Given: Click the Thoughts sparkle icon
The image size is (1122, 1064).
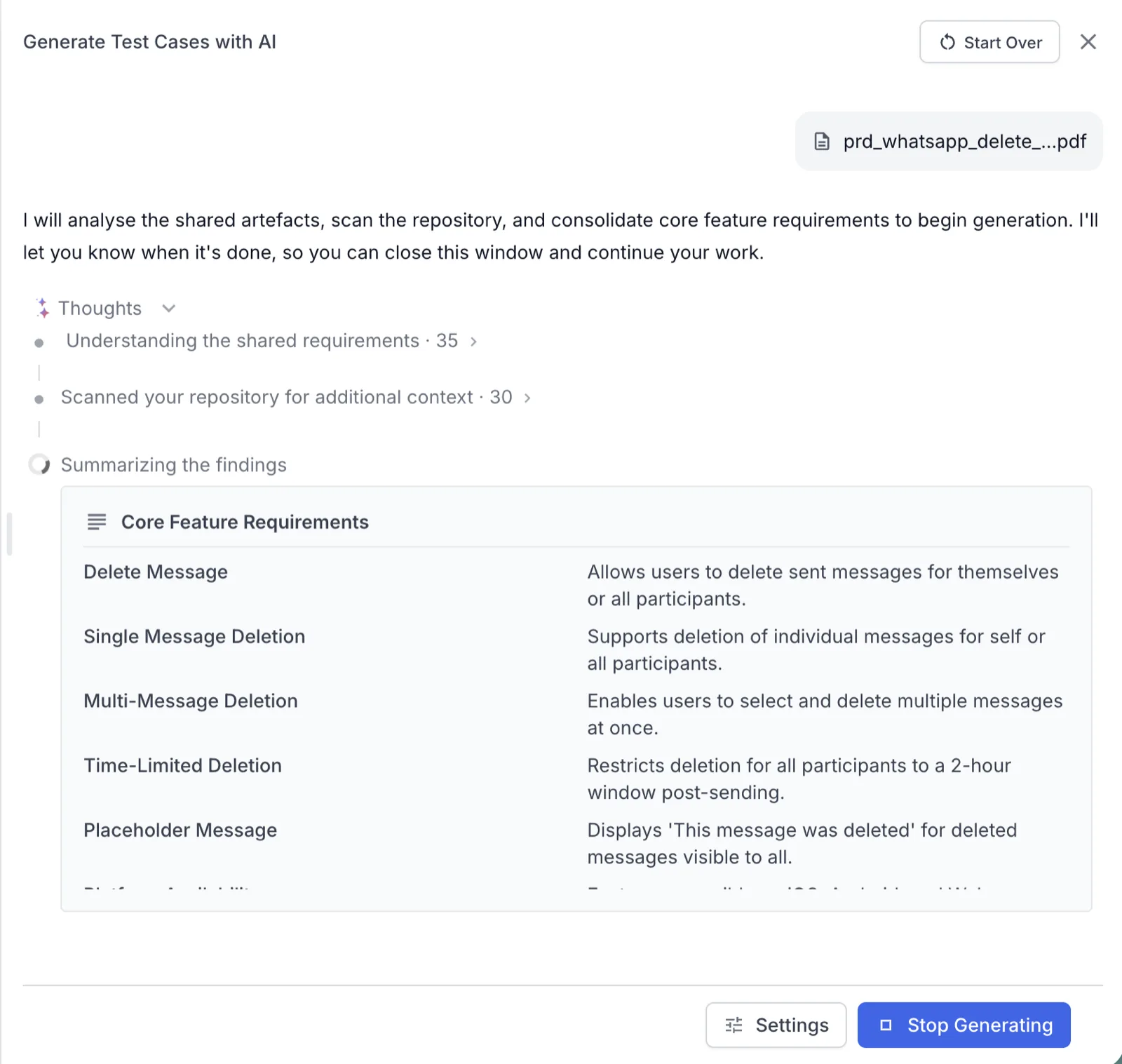Looking at the screenshot, I should point(43,308).
